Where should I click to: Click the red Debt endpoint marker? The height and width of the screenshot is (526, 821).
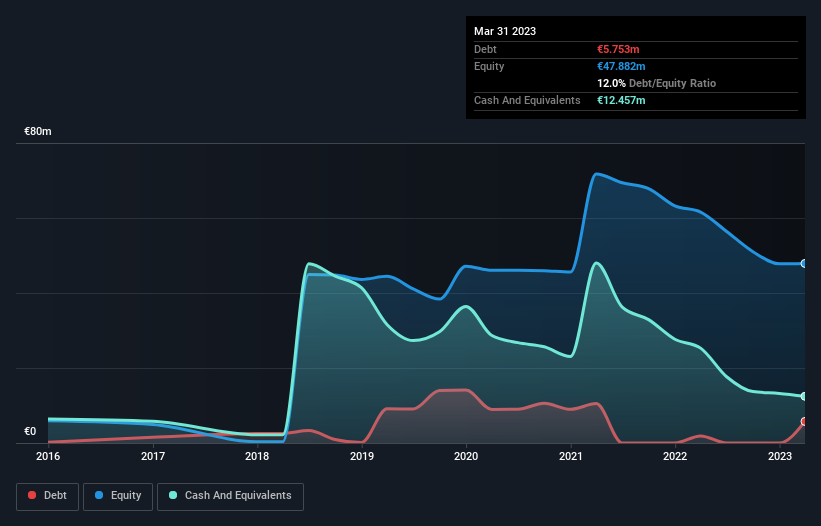click(804, 421)
